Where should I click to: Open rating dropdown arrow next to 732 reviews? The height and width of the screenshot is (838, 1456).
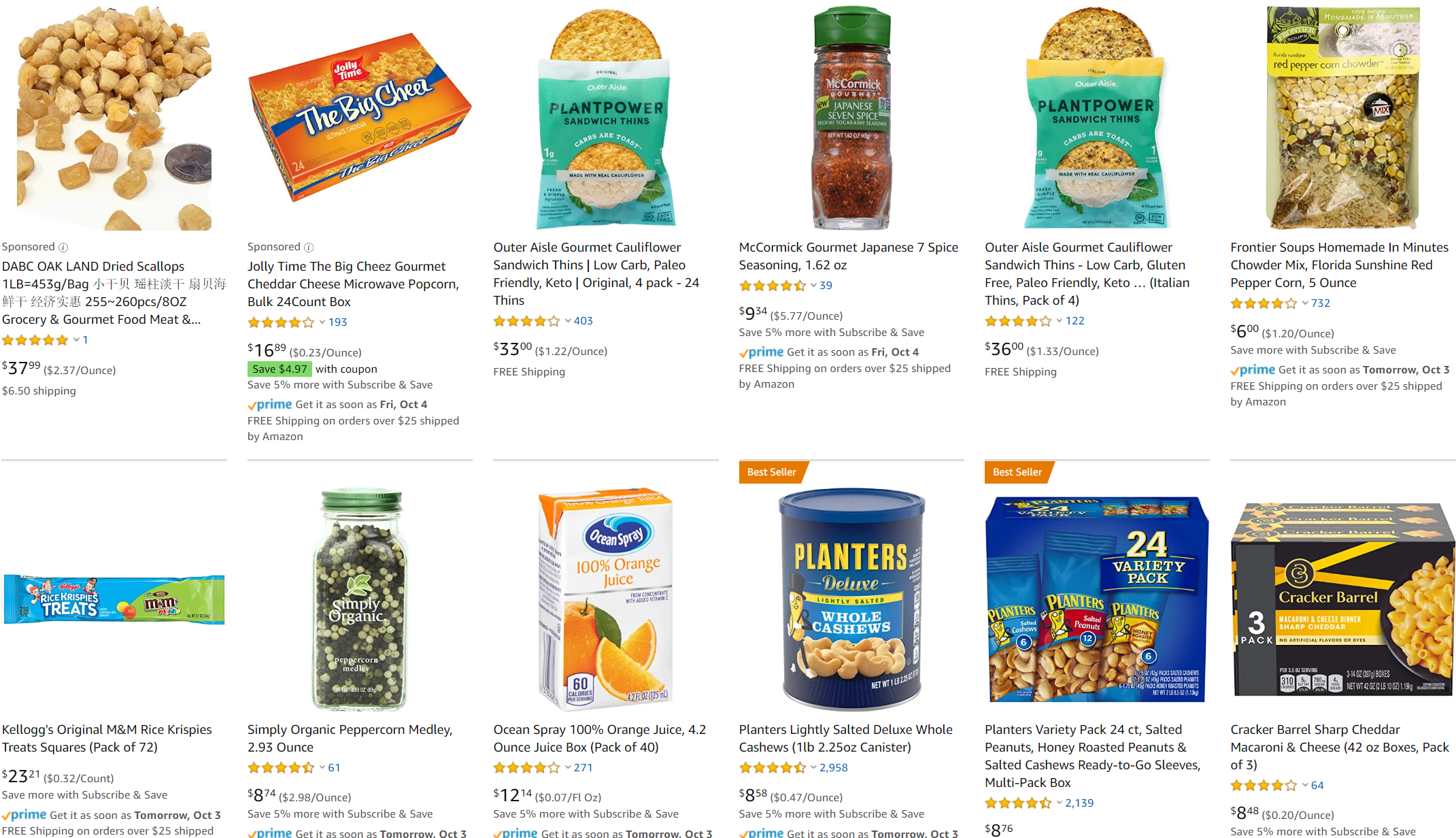1305,303
